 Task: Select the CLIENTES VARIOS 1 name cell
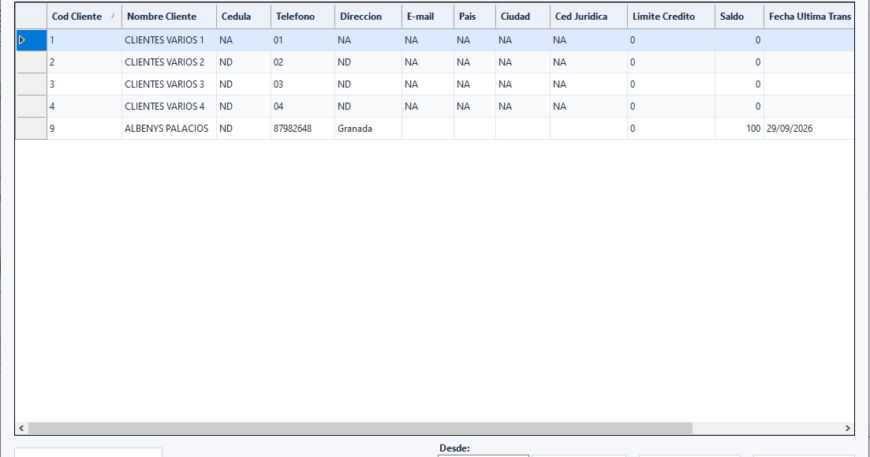[x=169, y=40]
